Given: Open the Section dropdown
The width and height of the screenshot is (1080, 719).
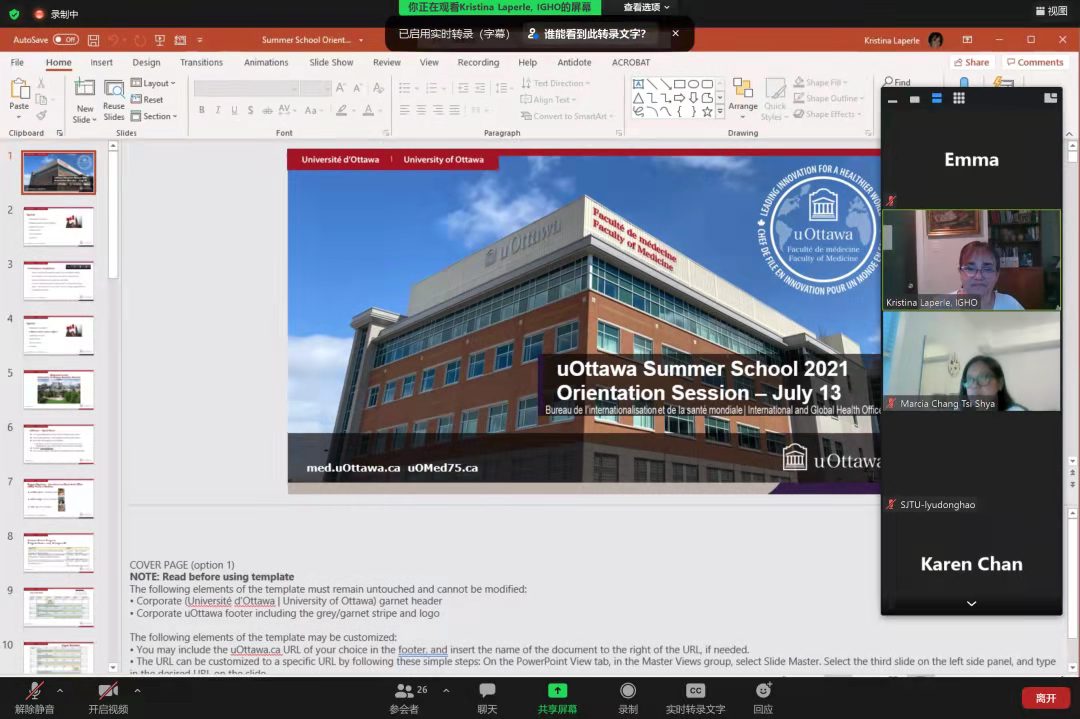Looking at the screenshot, I should click(x=154, y=116).
